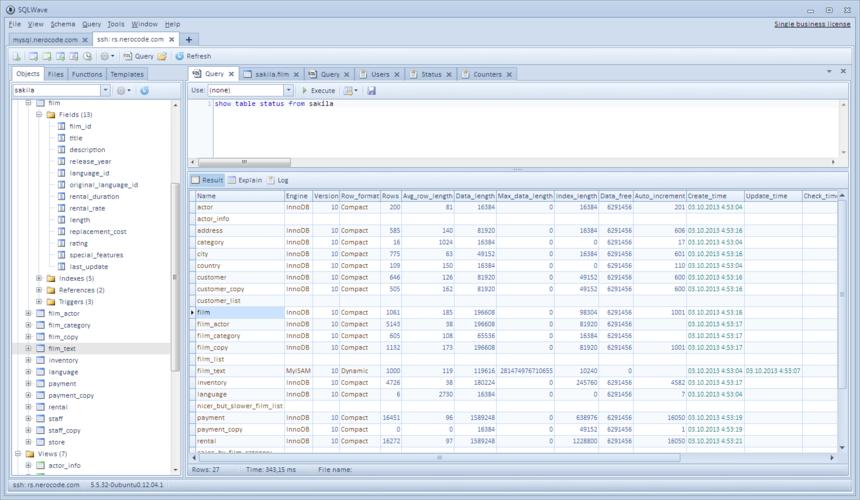Viewport: 860px width, 500px height.
Task: Refresh the object tree using the blue arrow icon
Action: 145,90
